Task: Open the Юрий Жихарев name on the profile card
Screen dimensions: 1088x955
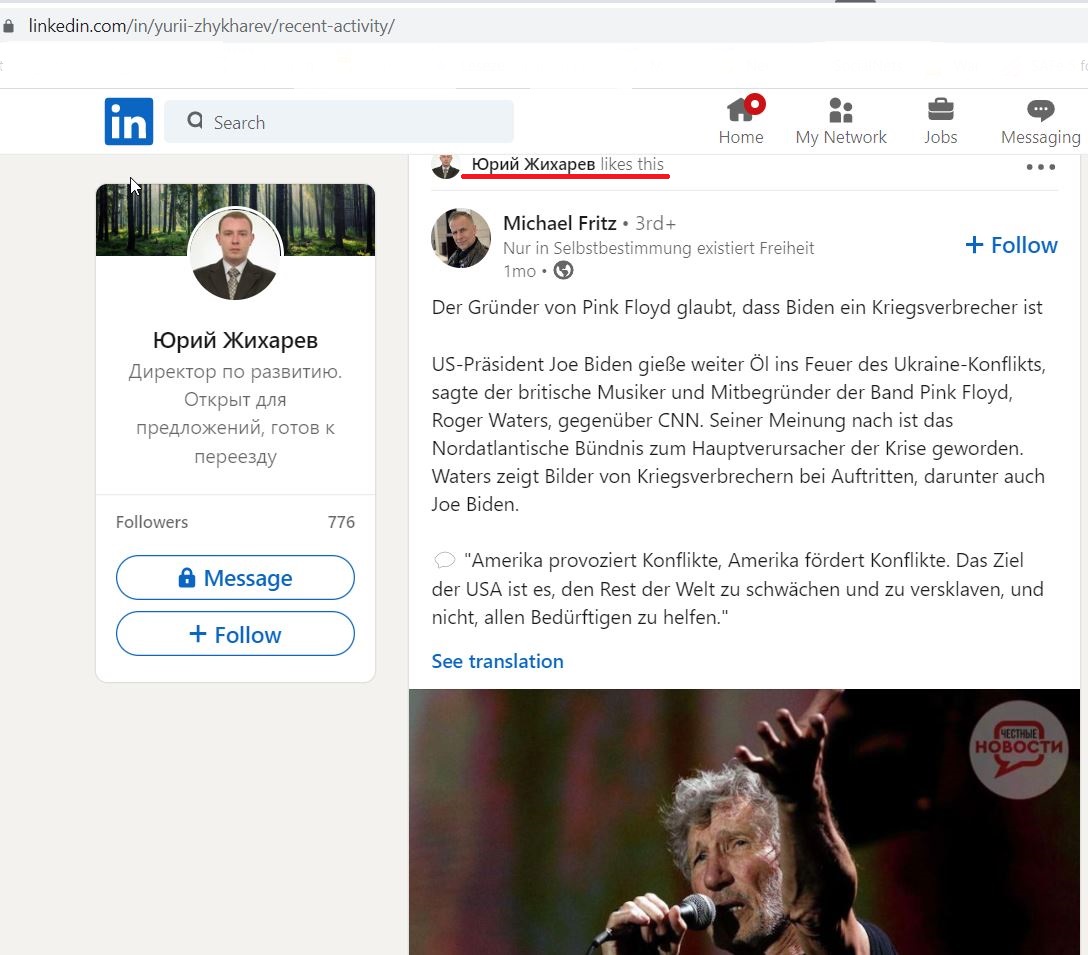Action: (x=235, y=340)
